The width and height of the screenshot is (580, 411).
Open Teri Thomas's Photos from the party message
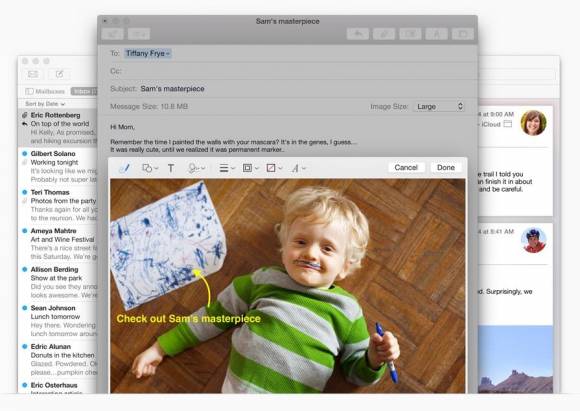(59, 205)
